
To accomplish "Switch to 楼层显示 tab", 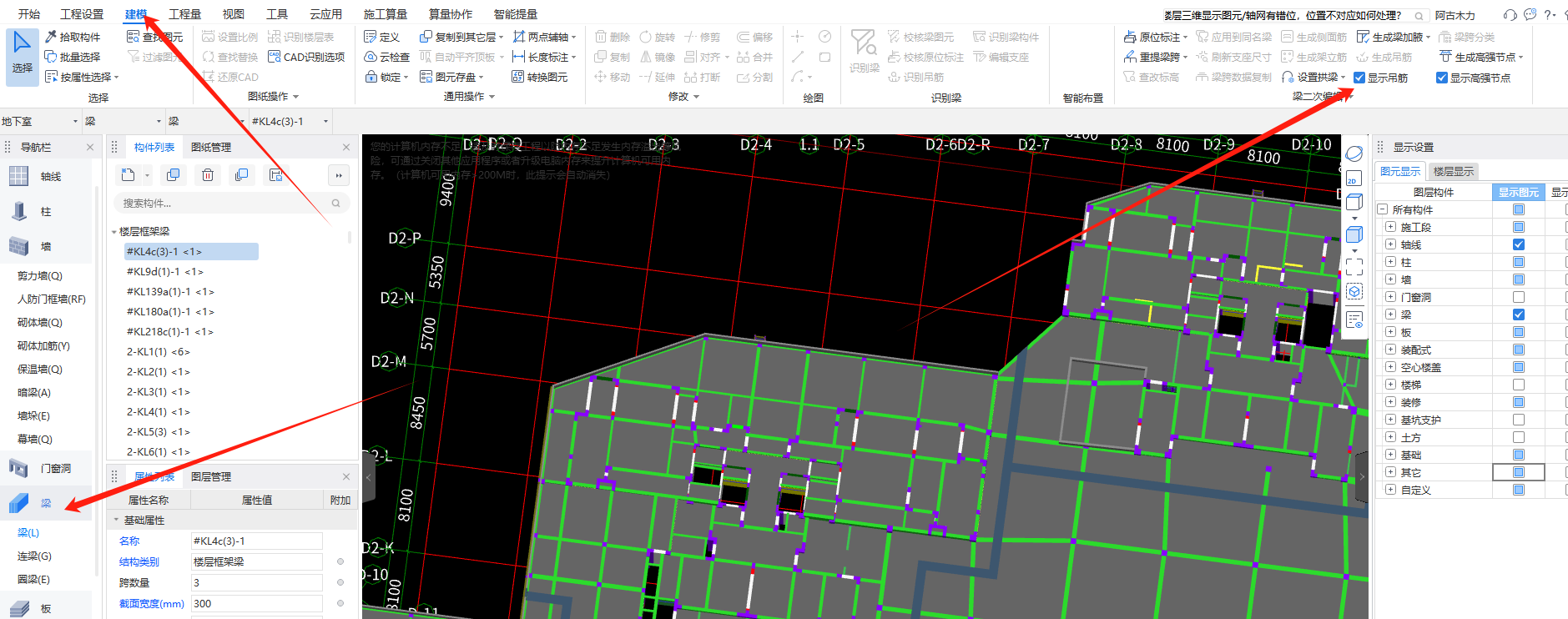I will [x=1453, y=171].
